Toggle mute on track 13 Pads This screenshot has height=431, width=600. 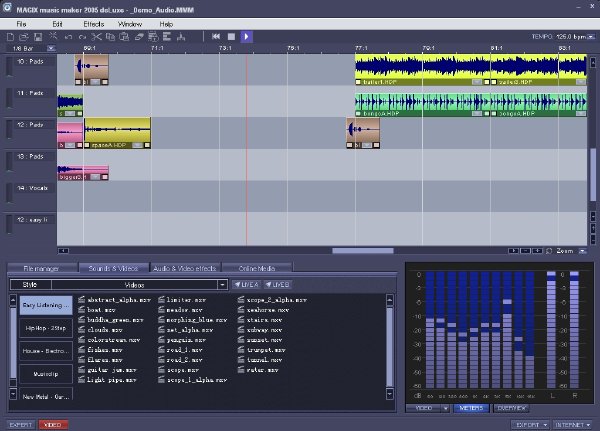pyautogui.click(x=10, y=163)
